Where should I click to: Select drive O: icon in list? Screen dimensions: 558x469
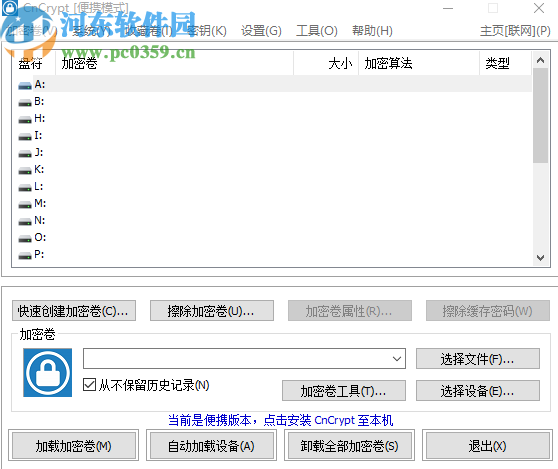pyautogui.click(x=25, y=238)
